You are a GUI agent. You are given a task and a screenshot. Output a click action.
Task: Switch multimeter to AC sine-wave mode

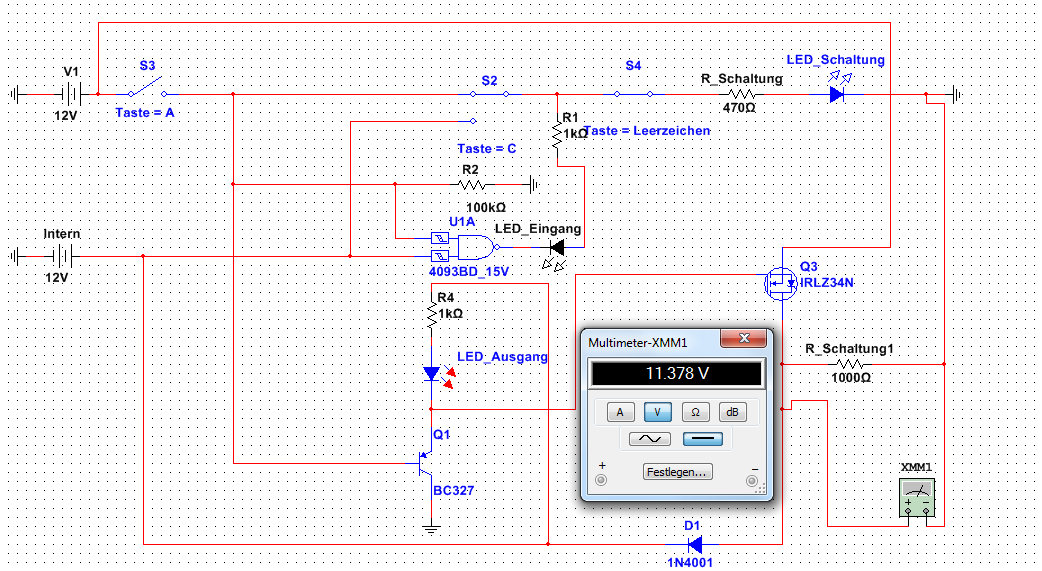coord(649,439)
